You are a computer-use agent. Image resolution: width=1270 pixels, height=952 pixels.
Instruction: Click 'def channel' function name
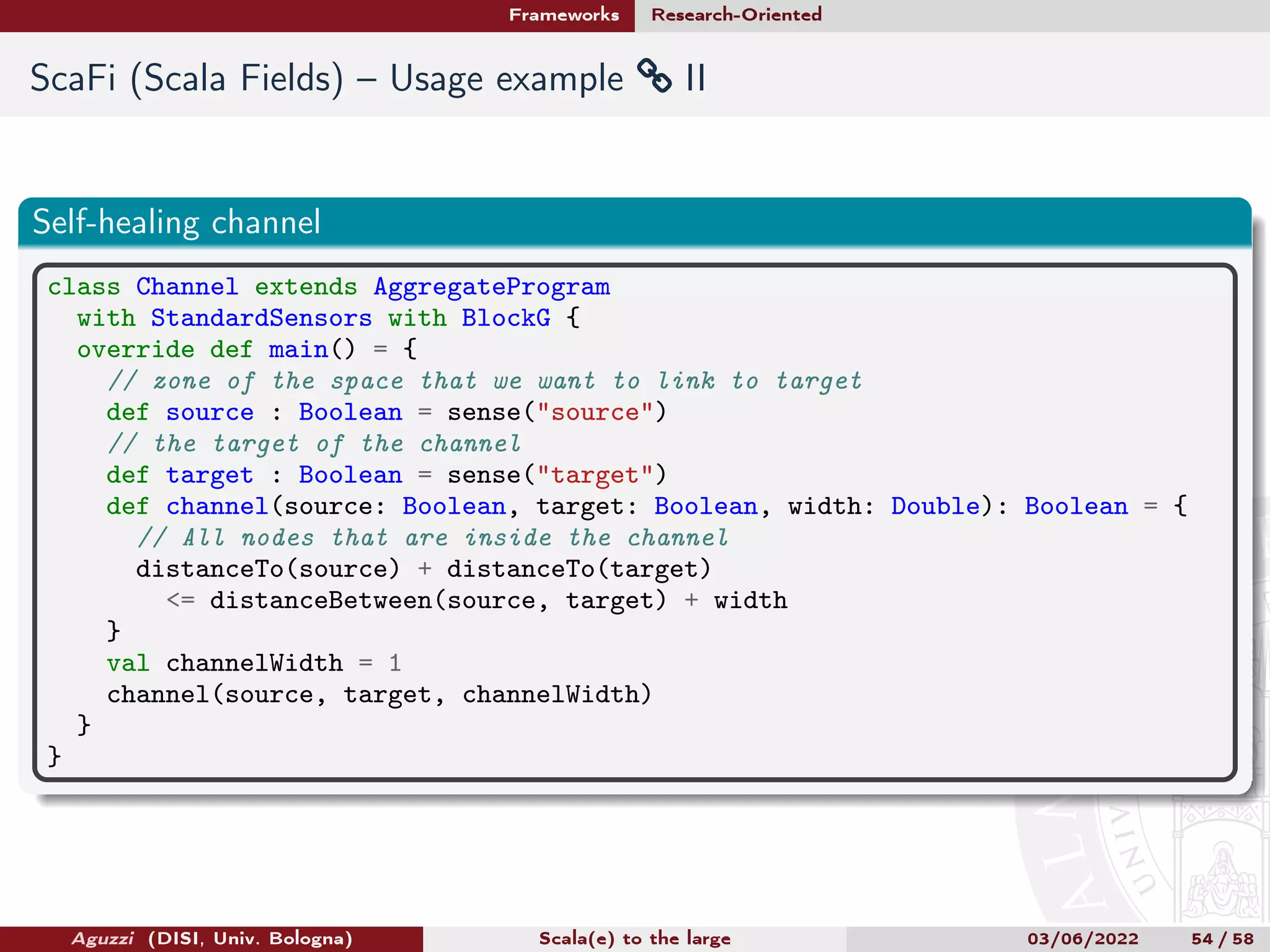coord(216,506)
